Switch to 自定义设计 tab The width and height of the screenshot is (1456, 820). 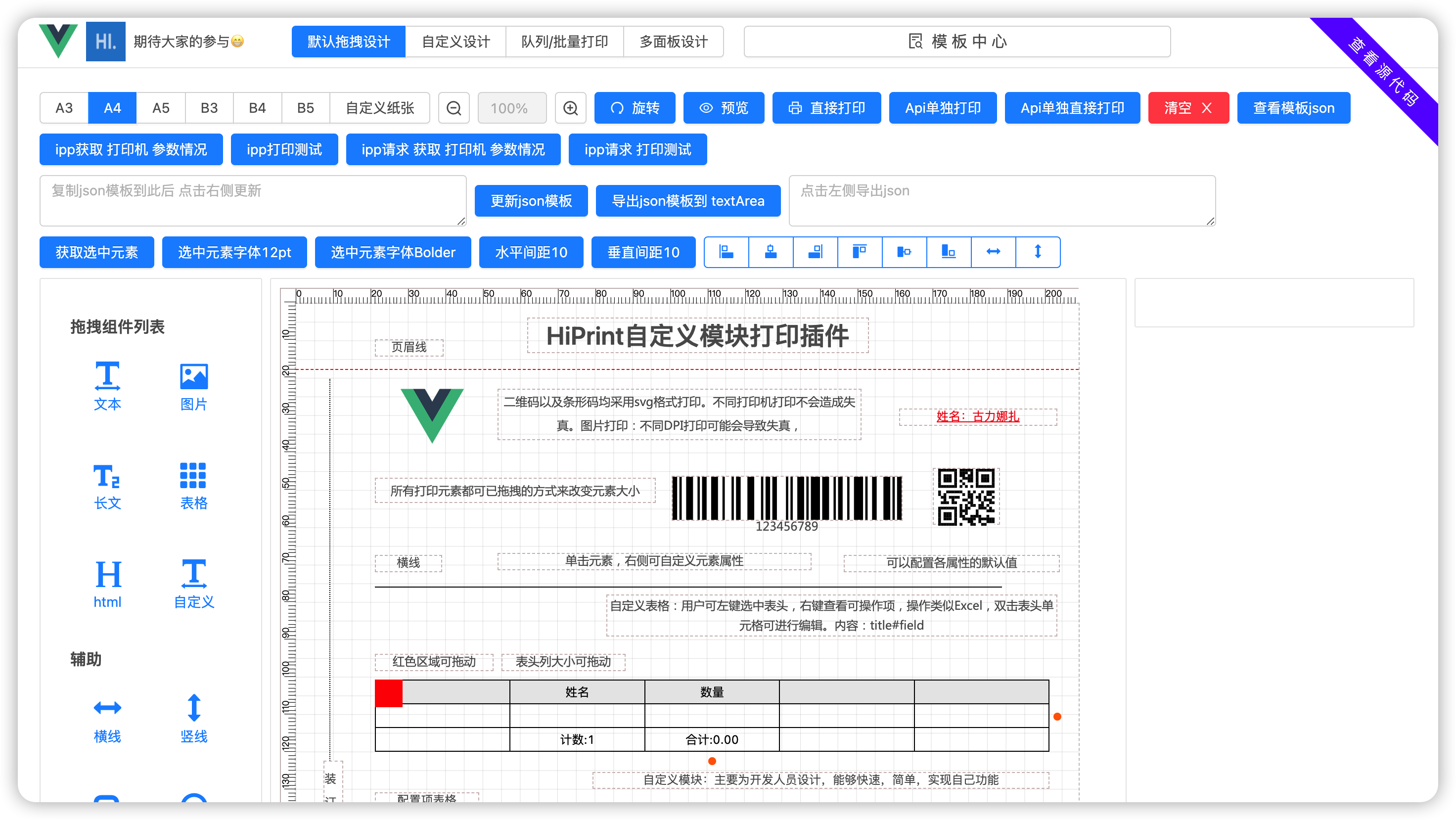455,41
